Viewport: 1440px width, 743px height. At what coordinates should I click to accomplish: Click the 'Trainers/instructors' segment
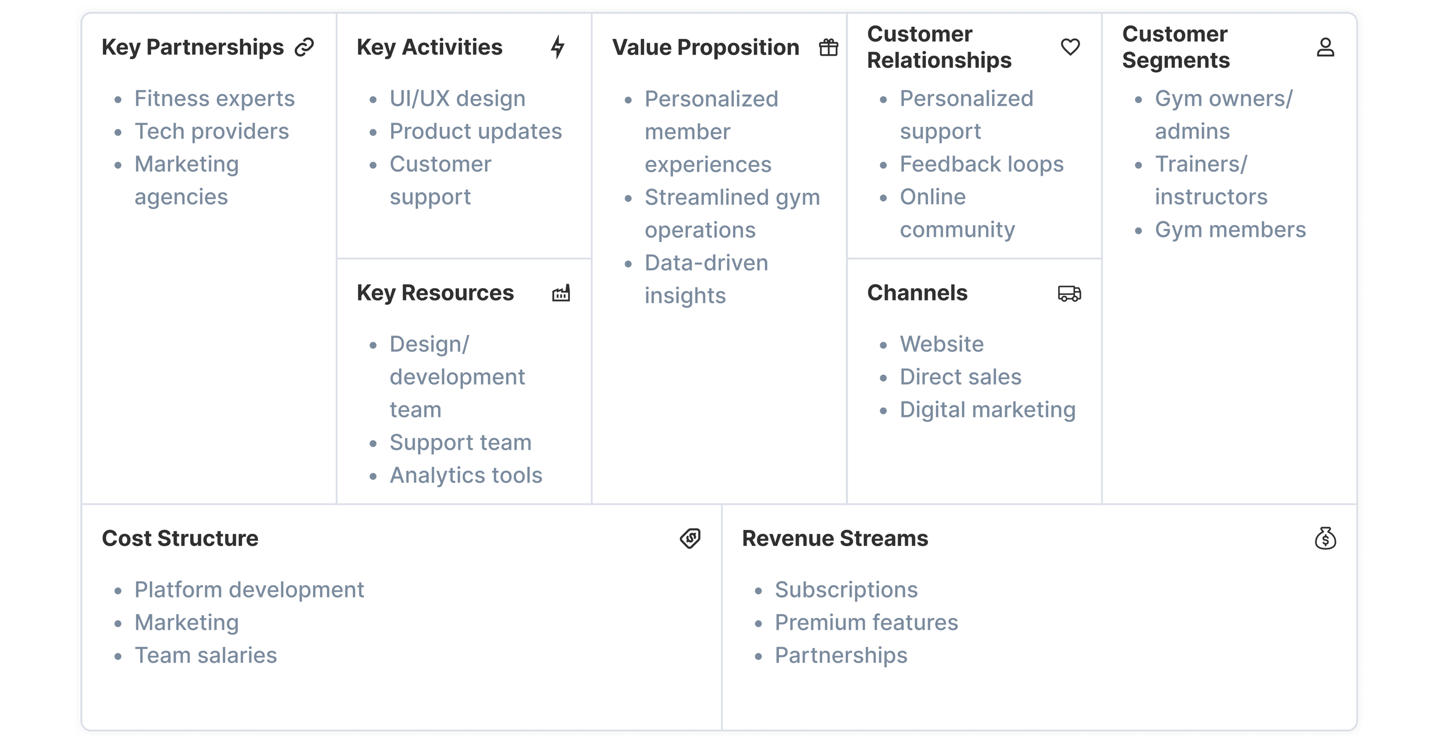tap(1211, 180)
